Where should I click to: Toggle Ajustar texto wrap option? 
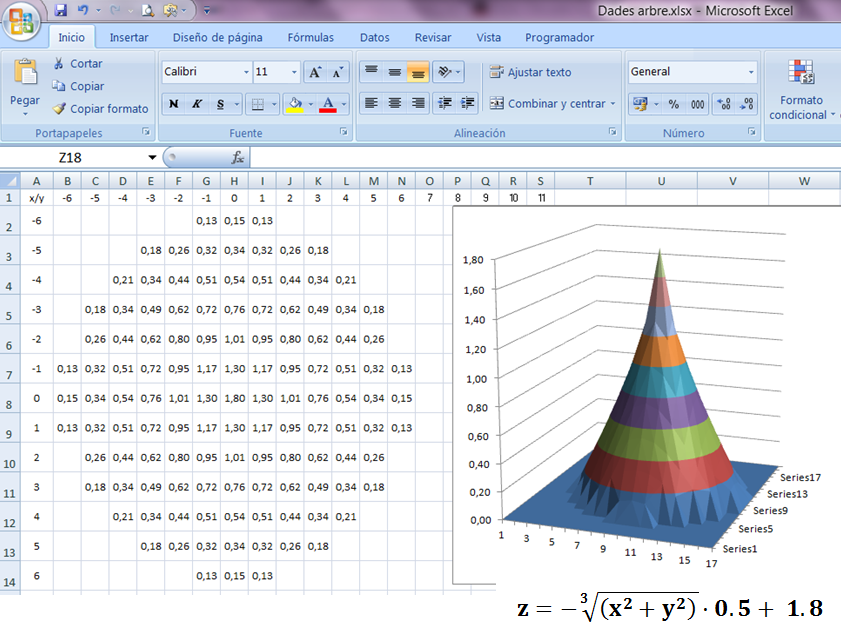point(530,72)
